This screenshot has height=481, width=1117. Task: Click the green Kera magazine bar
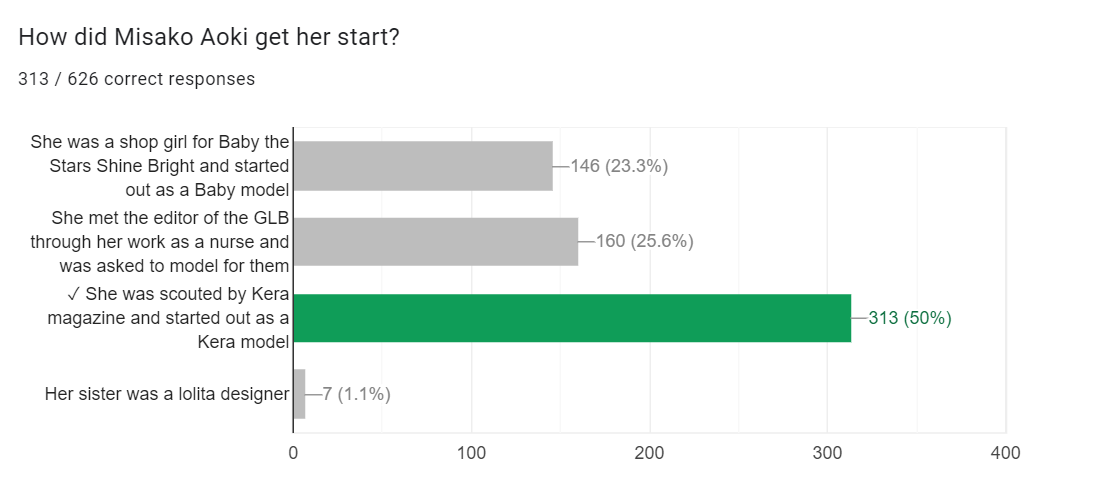(572, 318)
